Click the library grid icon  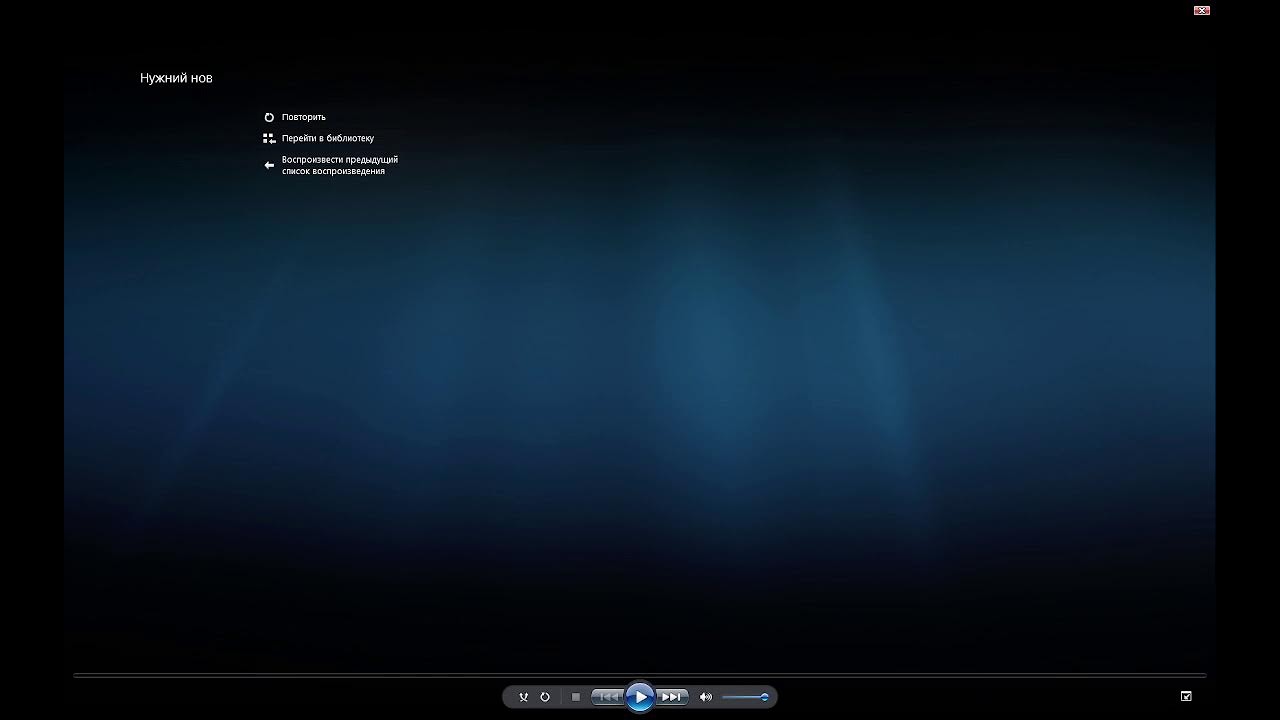(x=269, y=139)
